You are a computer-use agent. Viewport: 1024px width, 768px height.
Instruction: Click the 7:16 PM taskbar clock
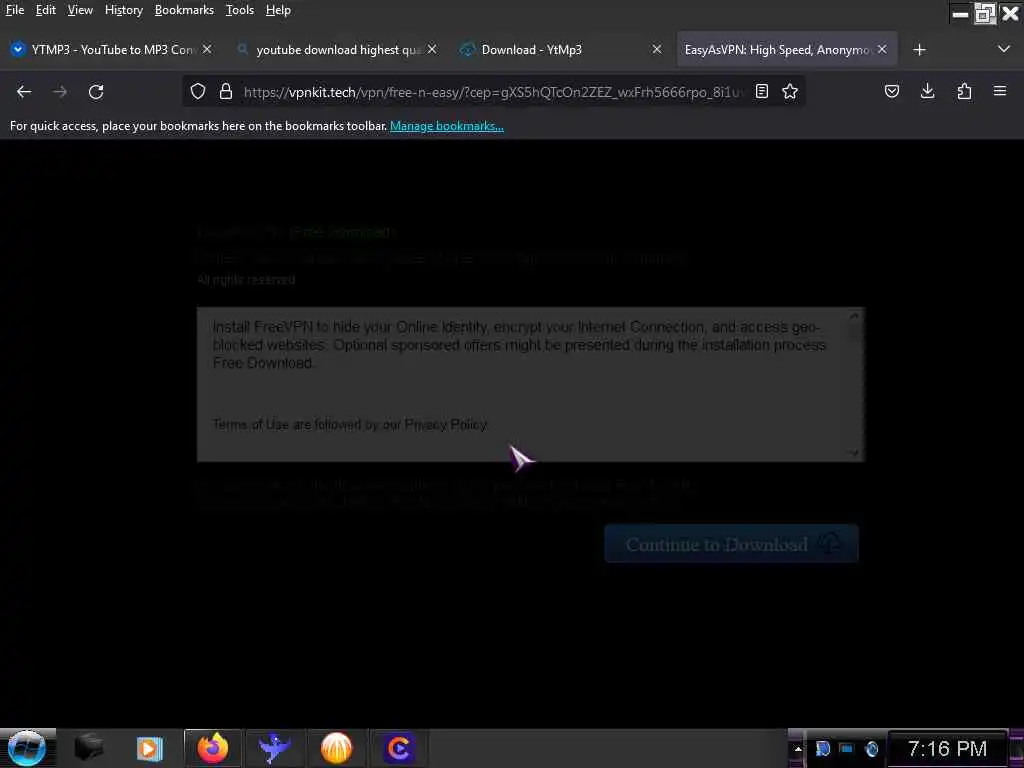click(947, 748)
